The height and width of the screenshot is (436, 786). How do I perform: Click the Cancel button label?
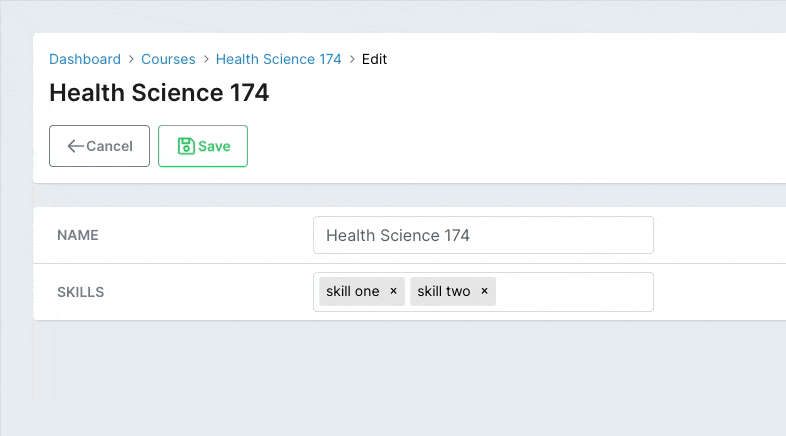click(109, 146)
